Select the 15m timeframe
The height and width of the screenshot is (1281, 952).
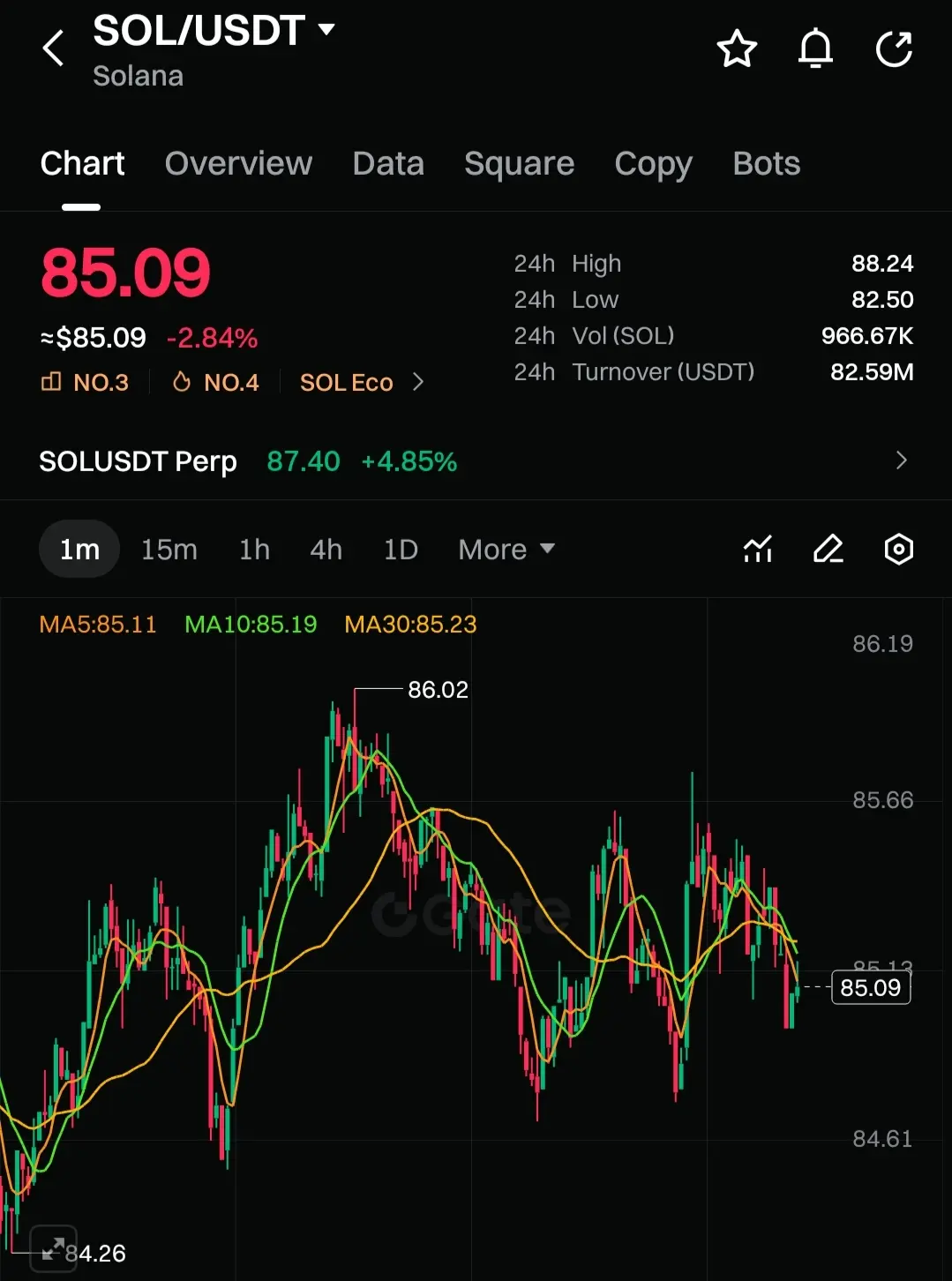169,549
